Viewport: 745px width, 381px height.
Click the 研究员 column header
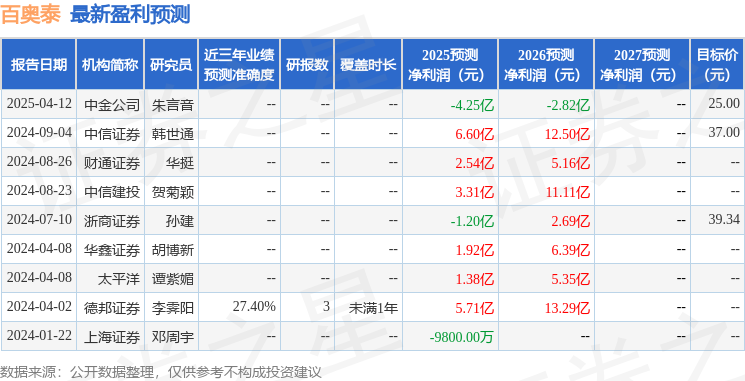[171, 65]
